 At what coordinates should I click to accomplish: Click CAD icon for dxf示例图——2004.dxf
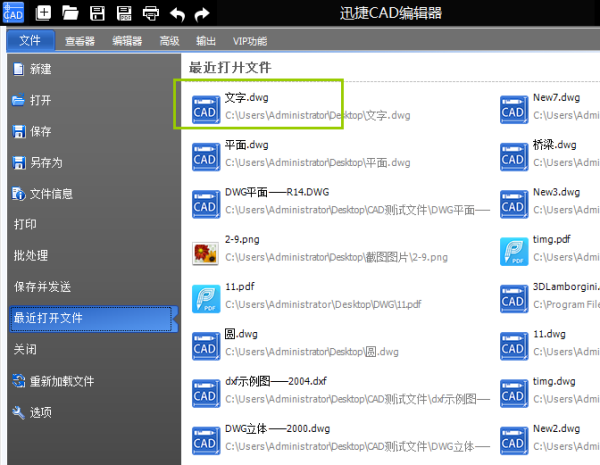coord(206,393)
